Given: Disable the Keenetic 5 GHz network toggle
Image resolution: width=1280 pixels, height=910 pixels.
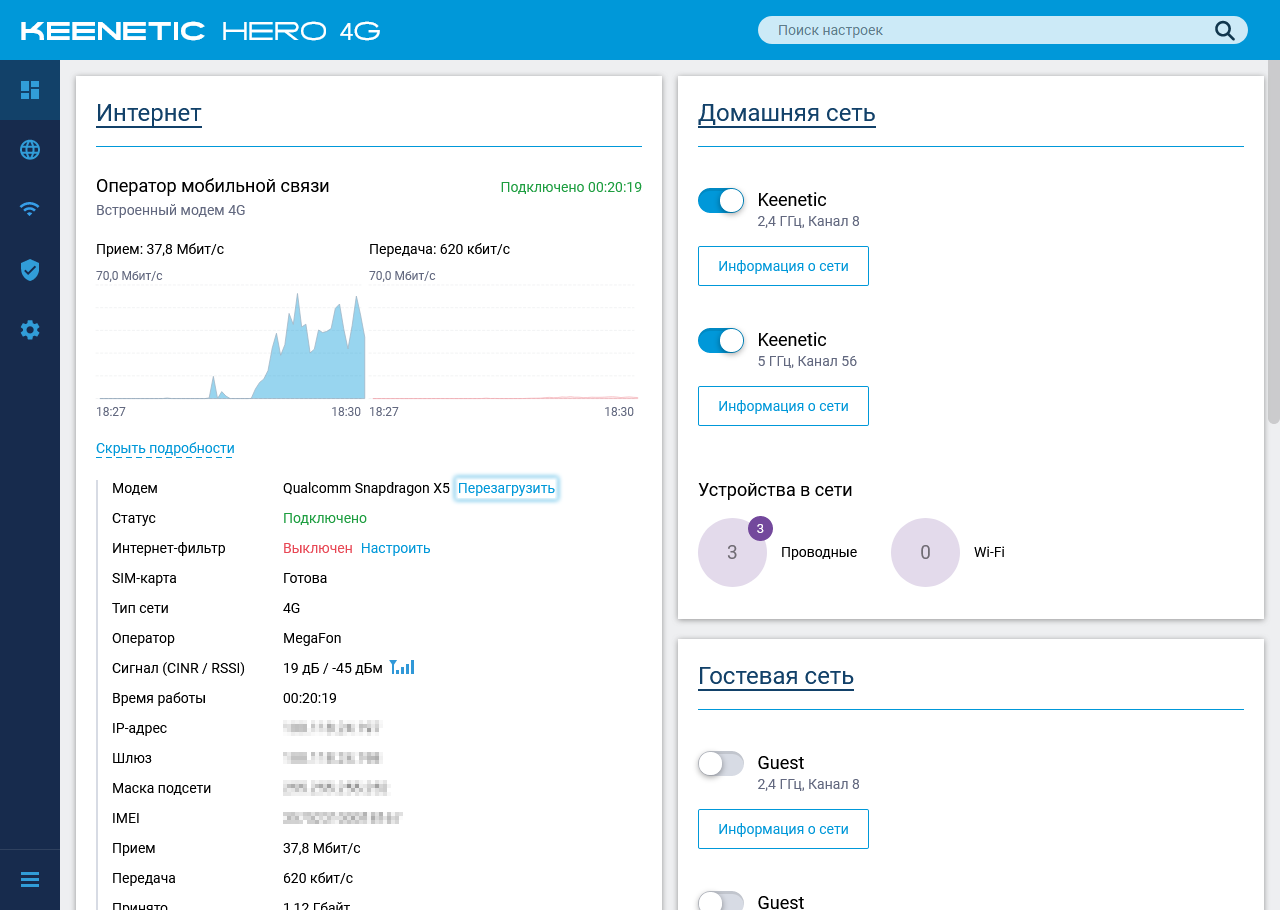Looking at the screenshot, I should (721, 340).
